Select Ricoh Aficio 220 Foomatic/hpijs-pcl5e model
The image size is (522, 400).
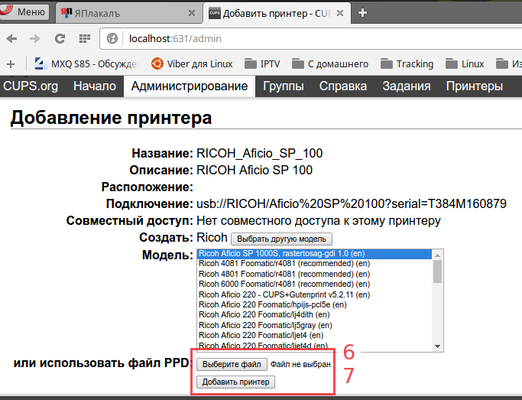[315, 305]
